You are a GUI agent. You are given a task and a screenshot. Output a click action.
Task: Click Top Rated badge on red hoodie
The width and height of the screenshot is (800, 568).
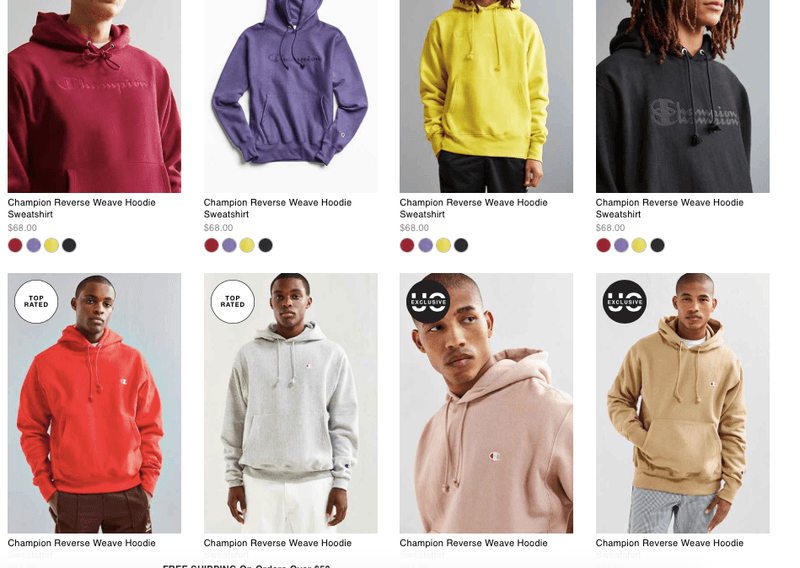[36, 302]
